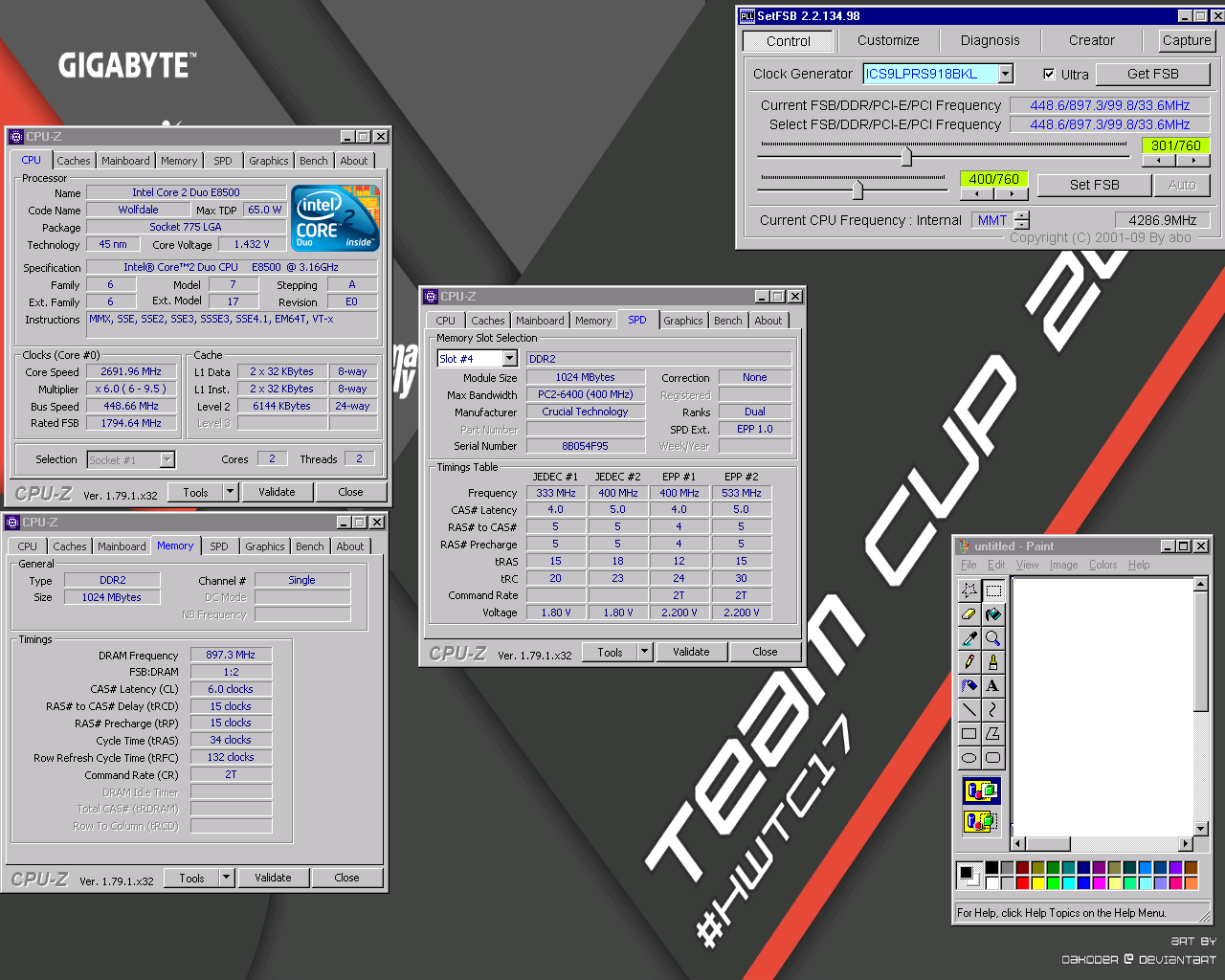Click the Serial Number field 8B054F95
1225x980 pixels.
point(585,446)
